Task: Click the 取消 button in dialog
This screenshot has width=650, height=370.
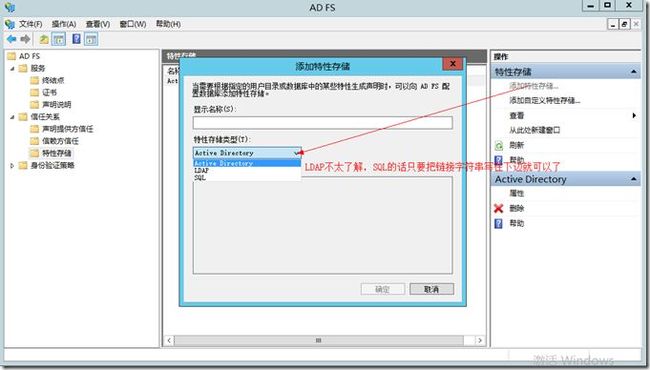Action: point(432,289)
